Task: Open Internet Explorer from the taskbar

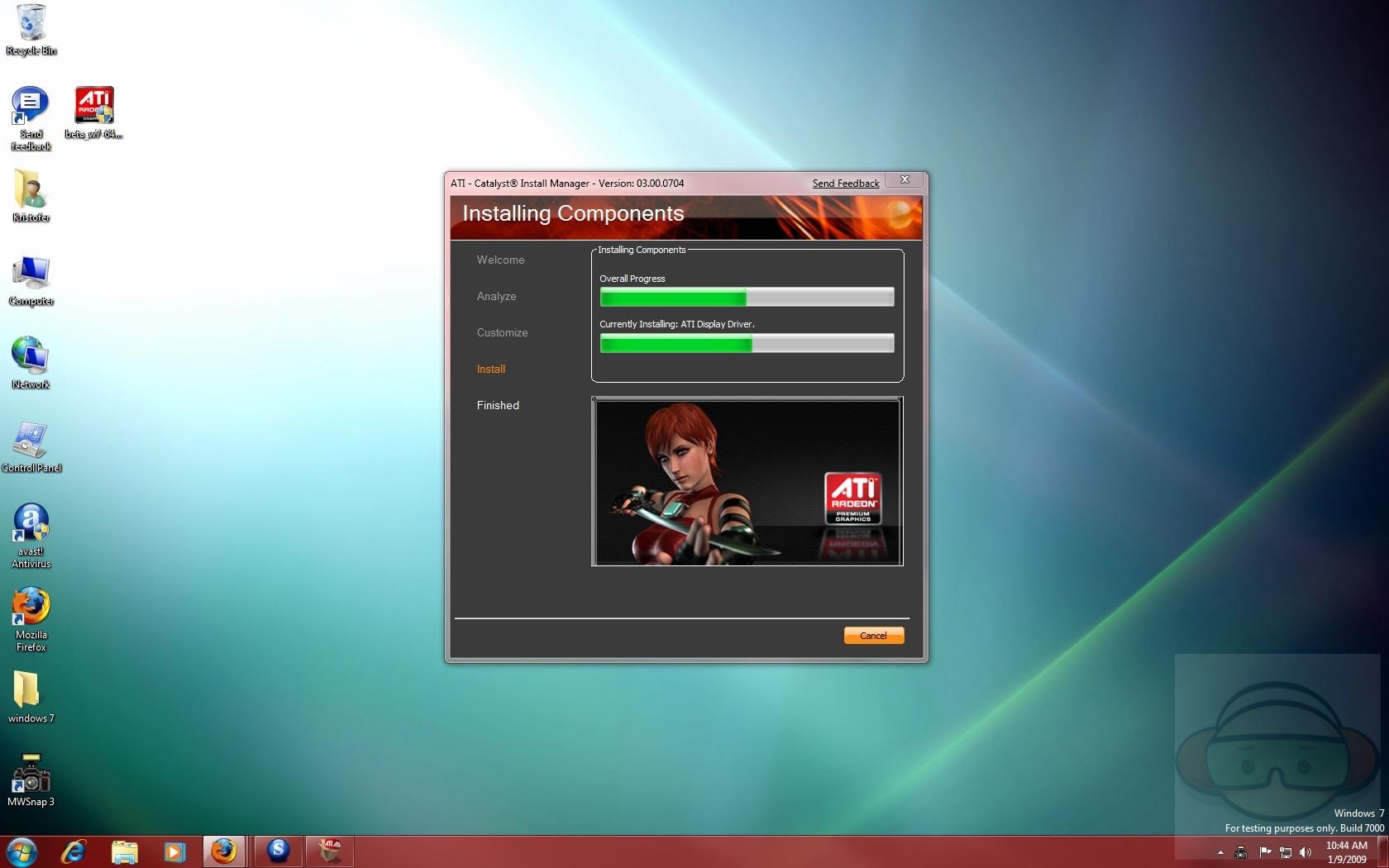Action: pos(74,851)
